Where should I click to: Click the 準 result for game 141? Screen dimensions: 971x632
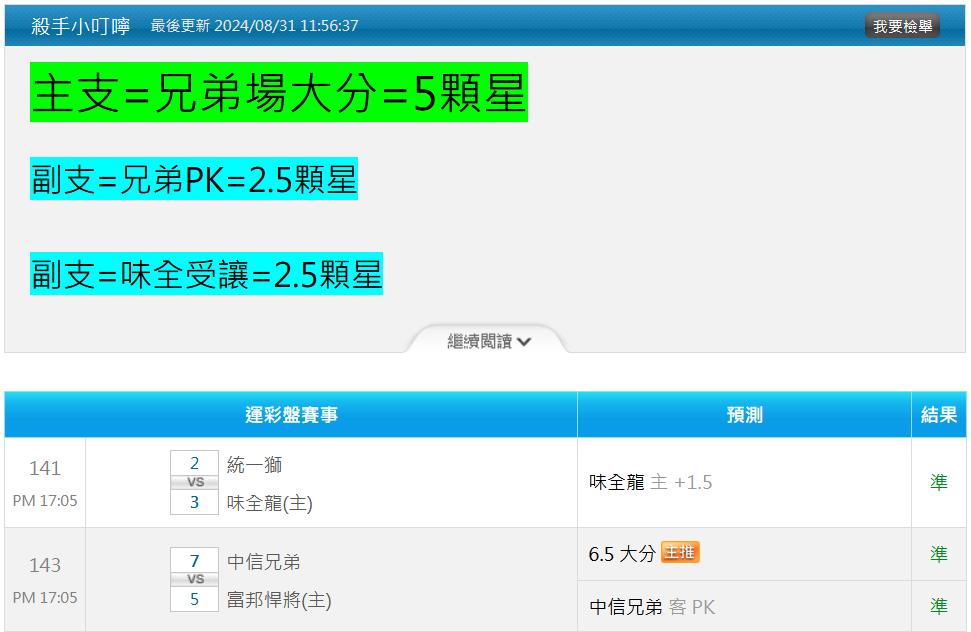point(939,482)
